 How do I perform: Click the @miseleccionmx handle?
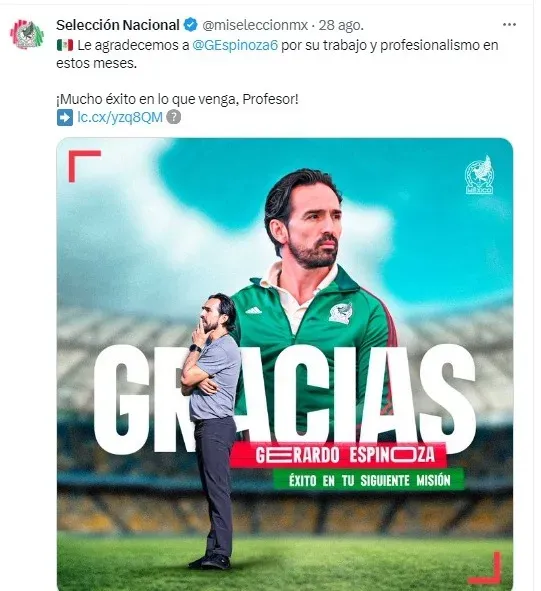(255, 25)
